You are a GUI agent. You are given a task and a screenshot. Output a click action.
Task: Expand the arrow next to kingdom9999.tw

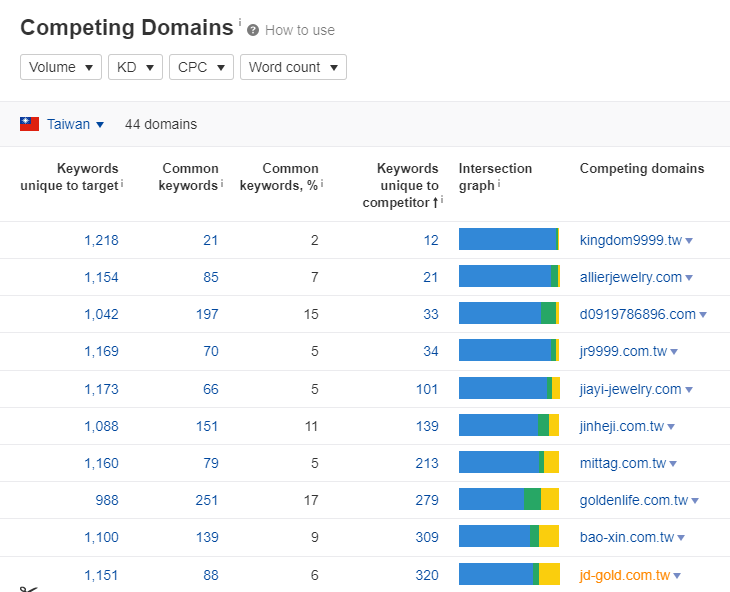pos(690,241)
